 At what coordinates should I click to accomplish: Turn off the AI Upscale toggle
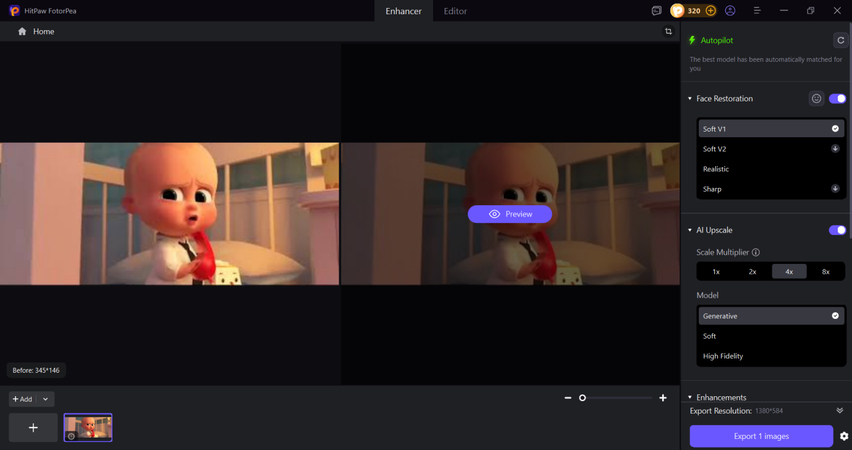837,230
